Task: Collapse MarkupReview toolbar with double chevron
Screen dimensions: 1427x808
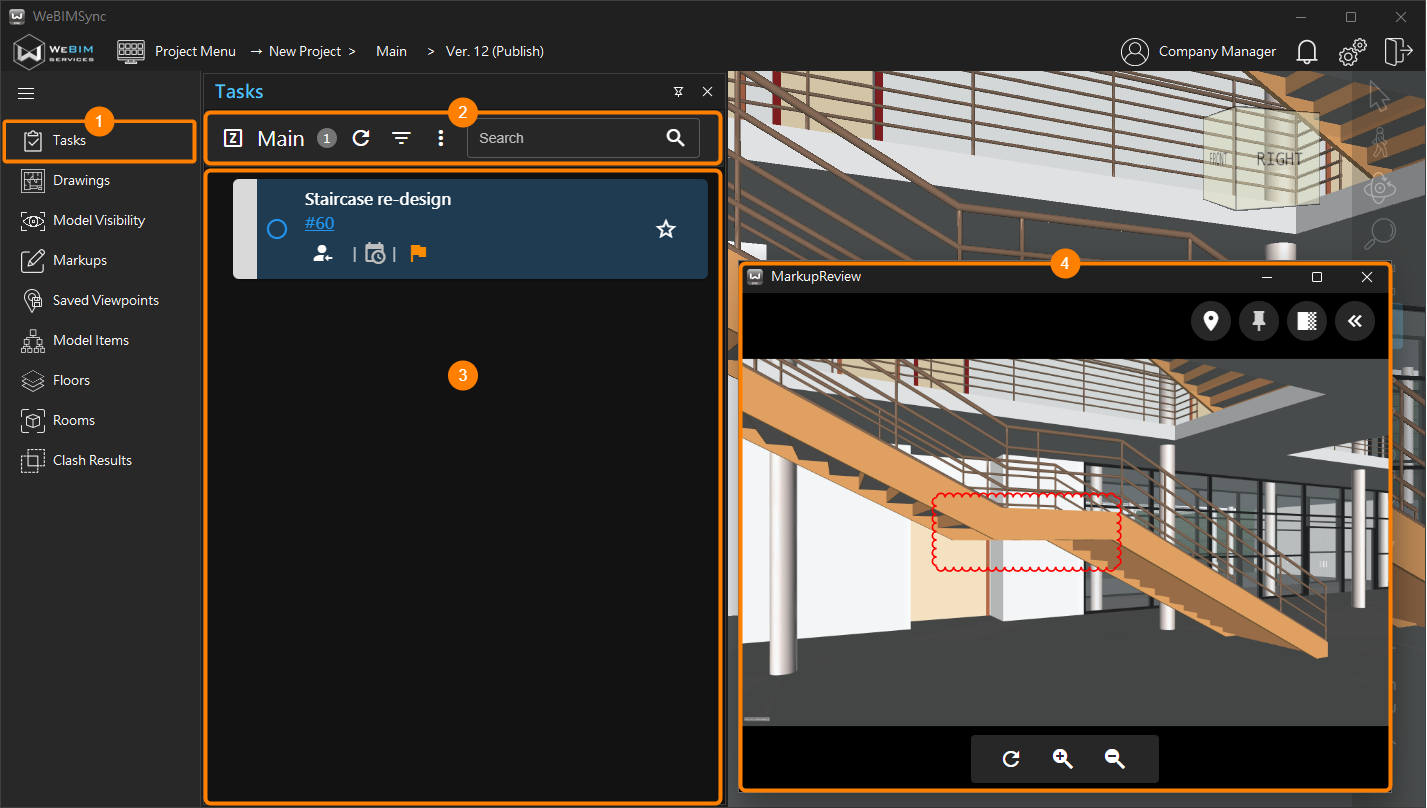Action: pyautogui.click(x=1355, y=321)
